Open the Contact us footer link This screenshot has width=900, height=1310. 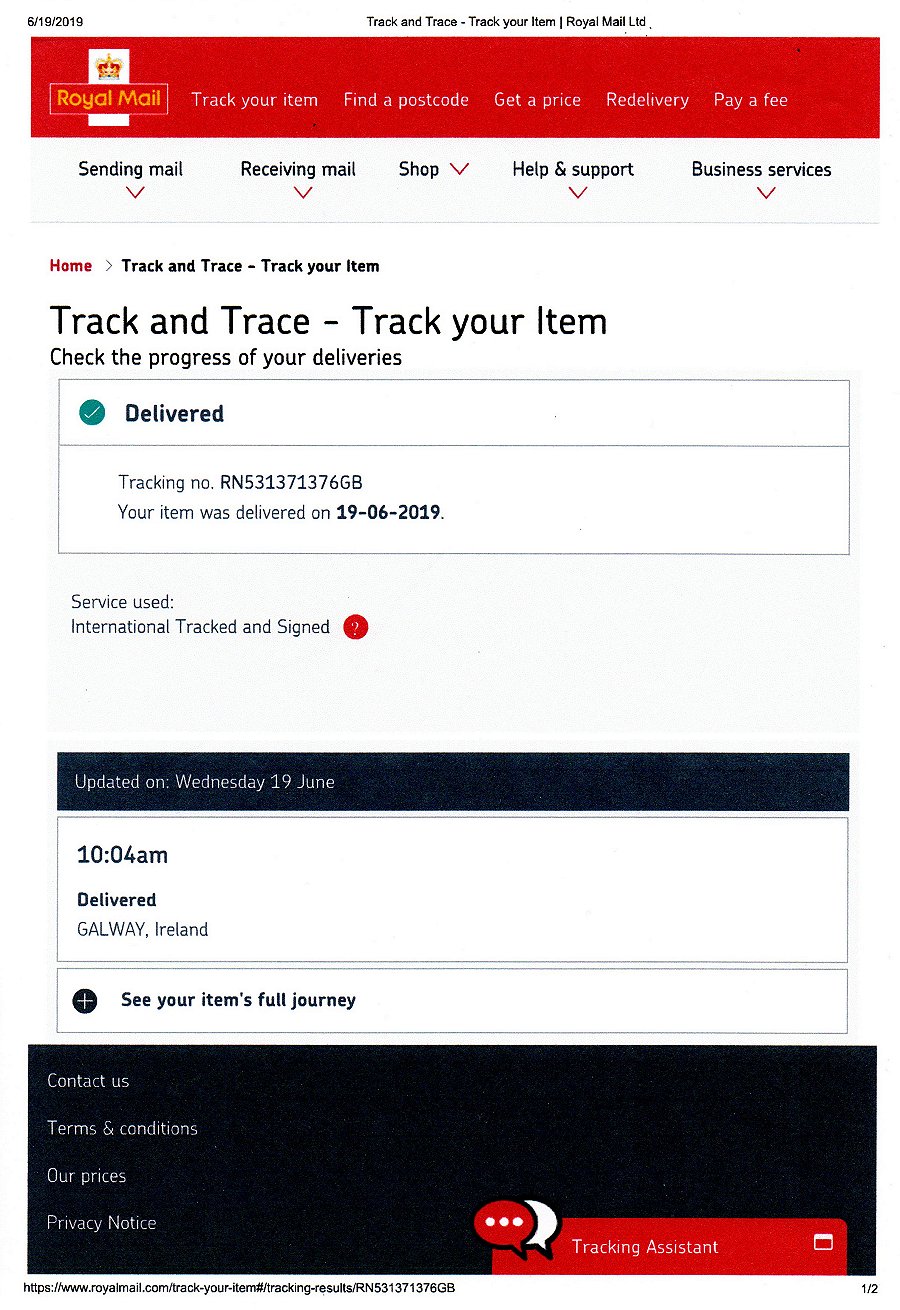88,1081
